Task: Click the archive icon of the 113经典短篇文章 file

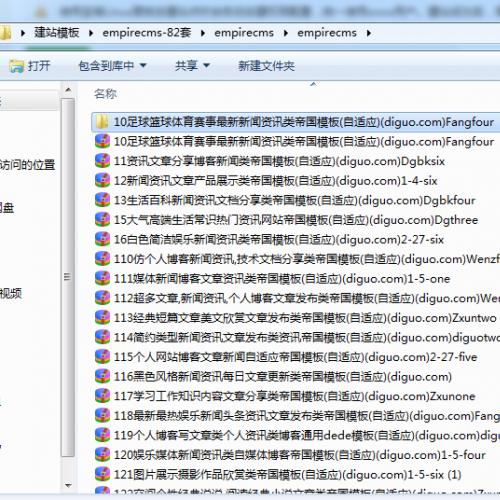Action: coord(102,318)
